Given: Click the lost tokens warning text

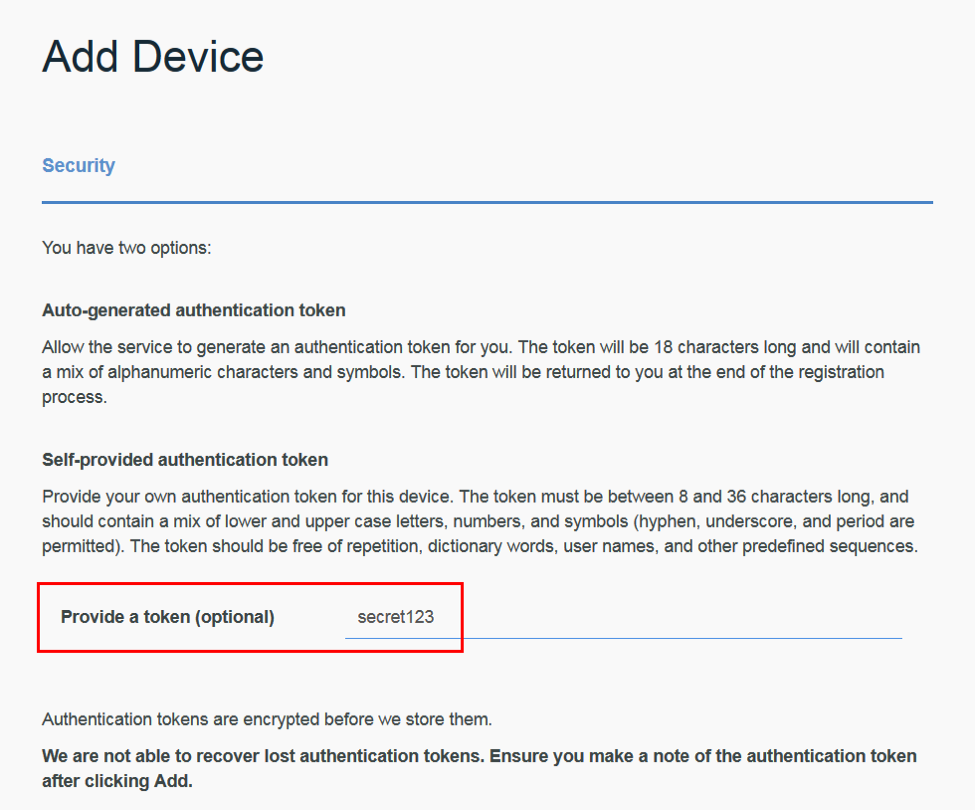Looking at the screenshot, I should tap(480, 756).
